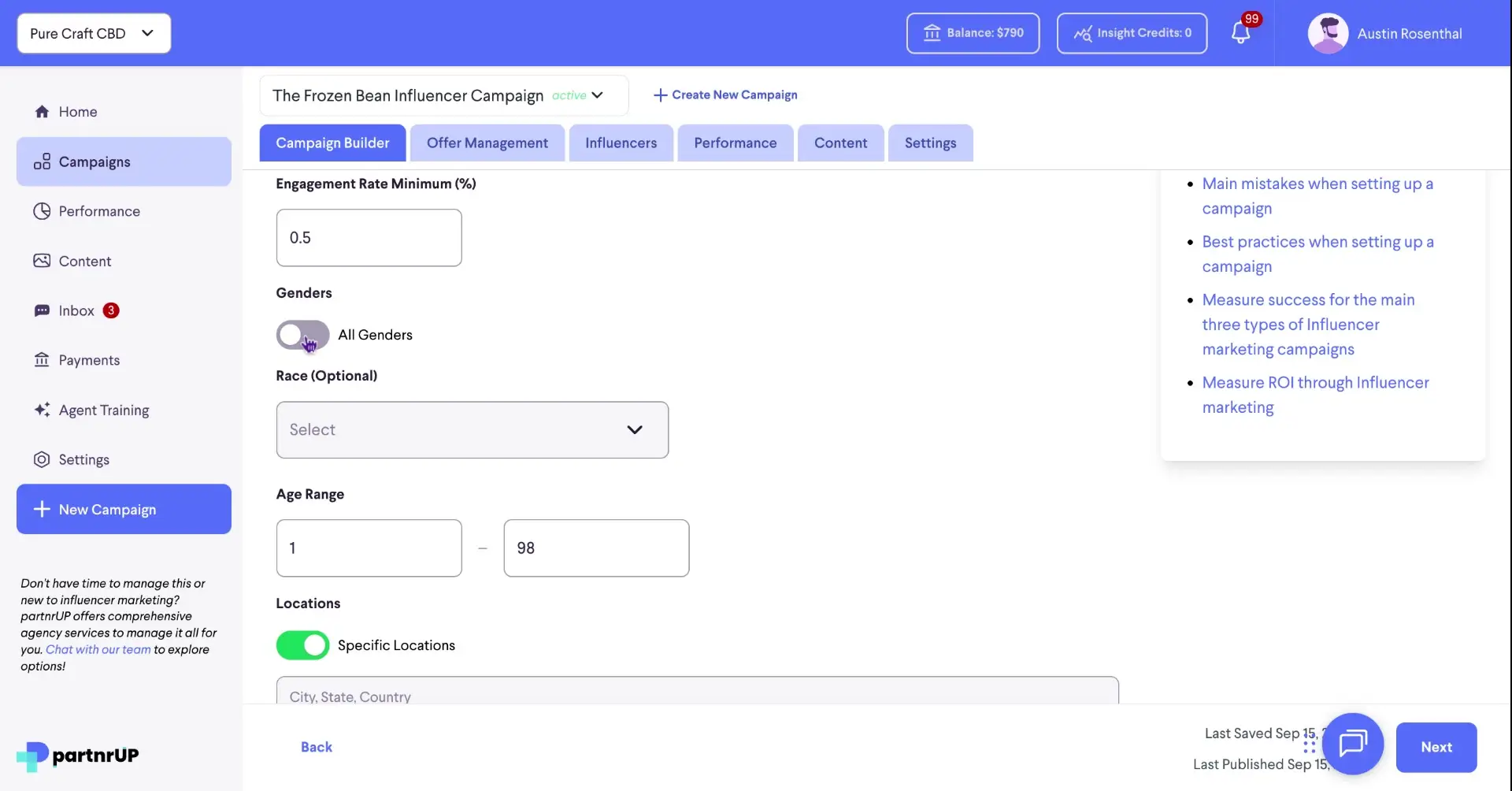Switch to the Offer Management tab
Viewport: 1512px width, 791px height.
487,143
